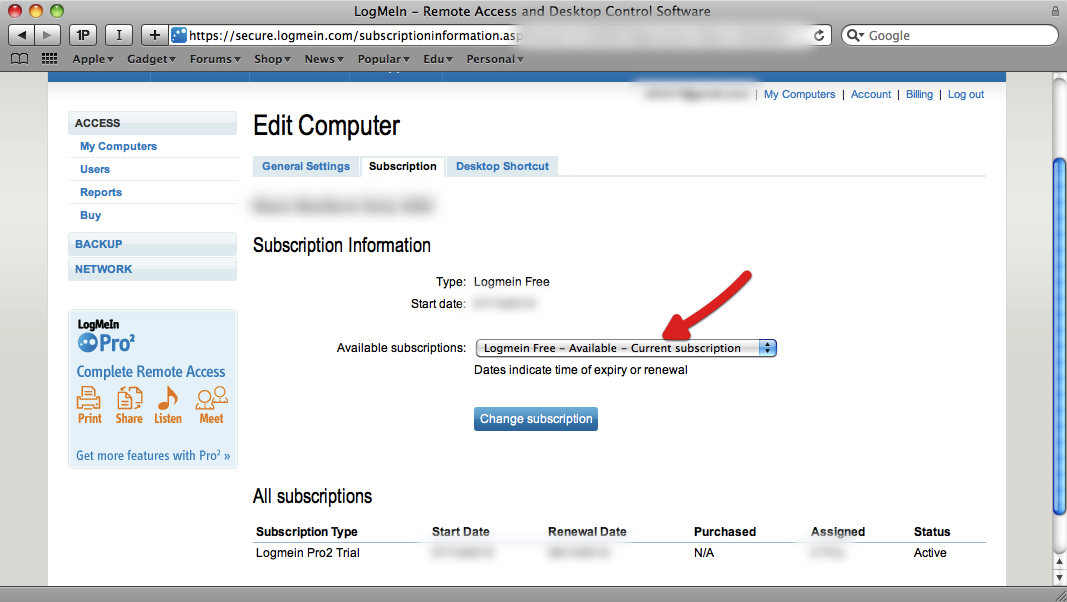Open a new tab with the plus icon
The height and width of the screenshot is (602, 1067).
[x=153, y=34]
